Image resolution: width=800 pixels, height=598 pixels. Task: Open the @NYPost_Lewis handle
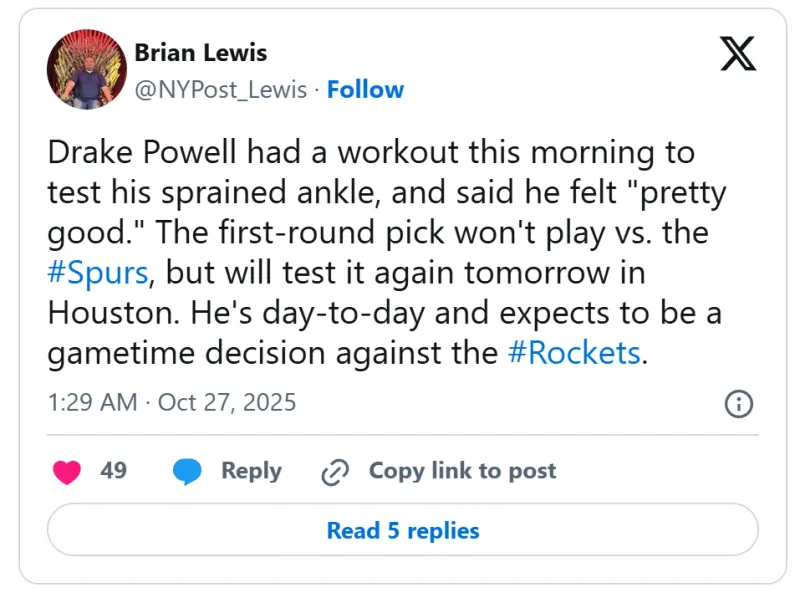pyautogui.click(x=221, y=90)
